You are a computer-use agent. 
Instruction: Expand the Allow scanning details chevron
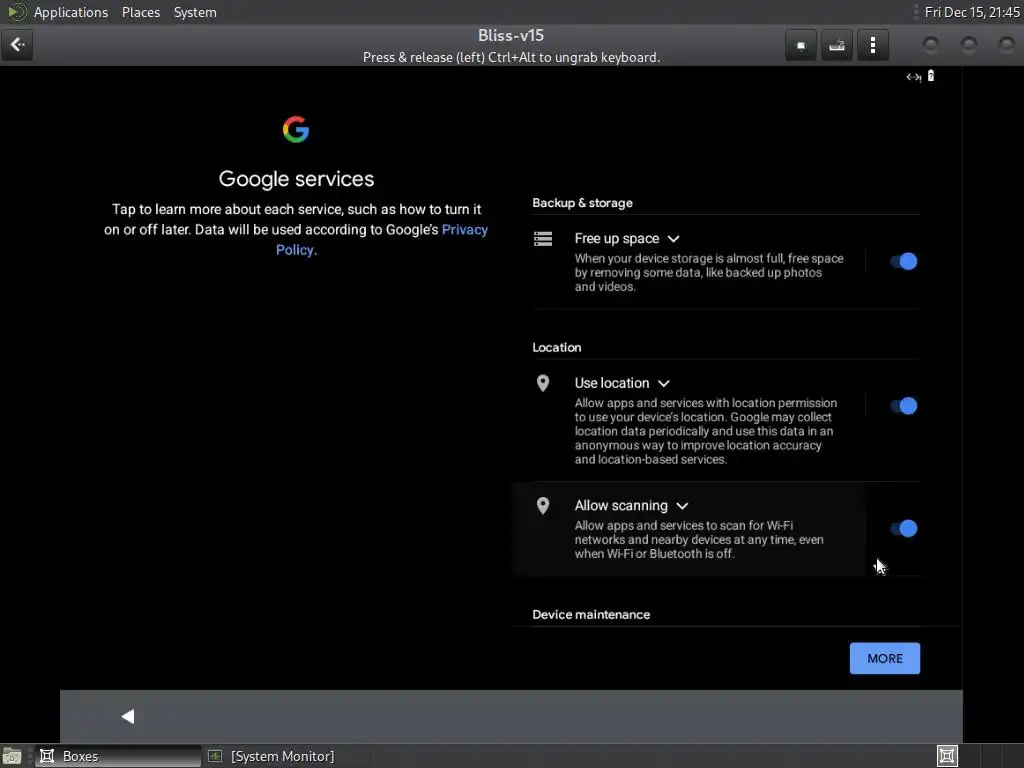pyautogui.click(x=682, y=506)
